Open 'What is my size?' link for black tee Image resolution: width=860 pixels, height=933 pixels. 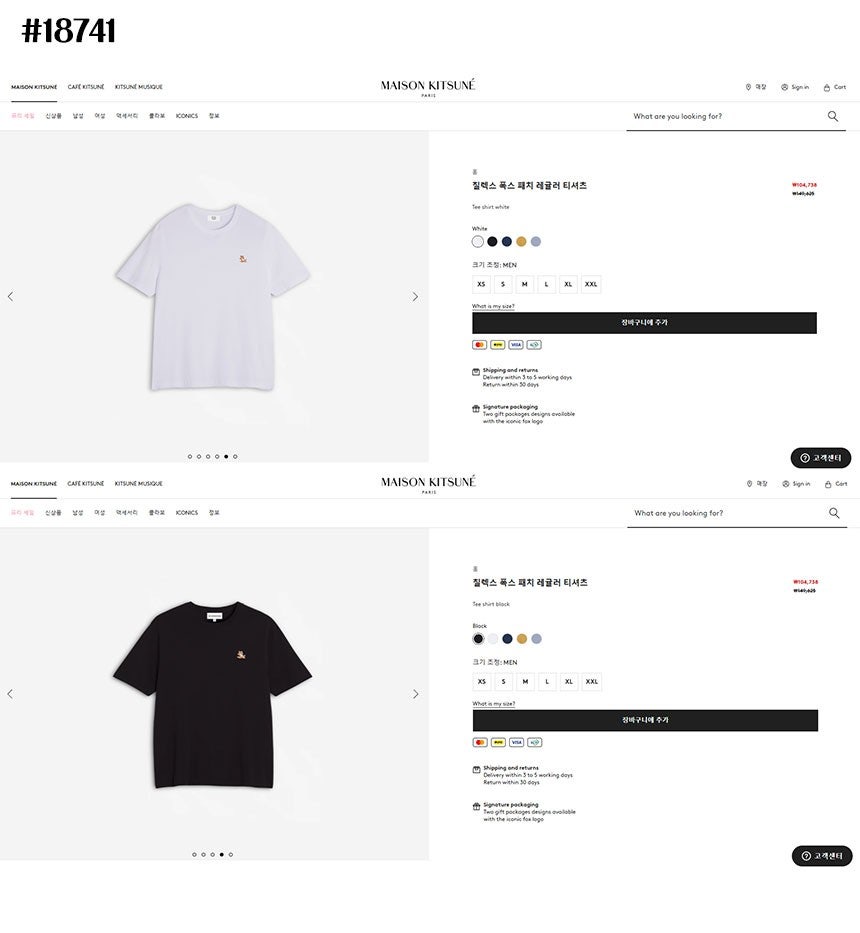(494, 704)
